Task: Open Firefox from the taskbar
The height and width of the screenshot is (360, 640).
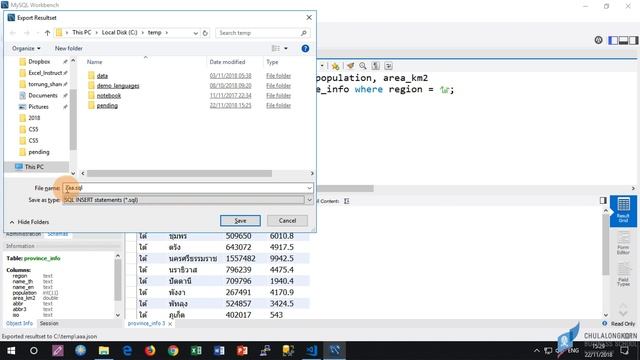Action: (150, 351)
